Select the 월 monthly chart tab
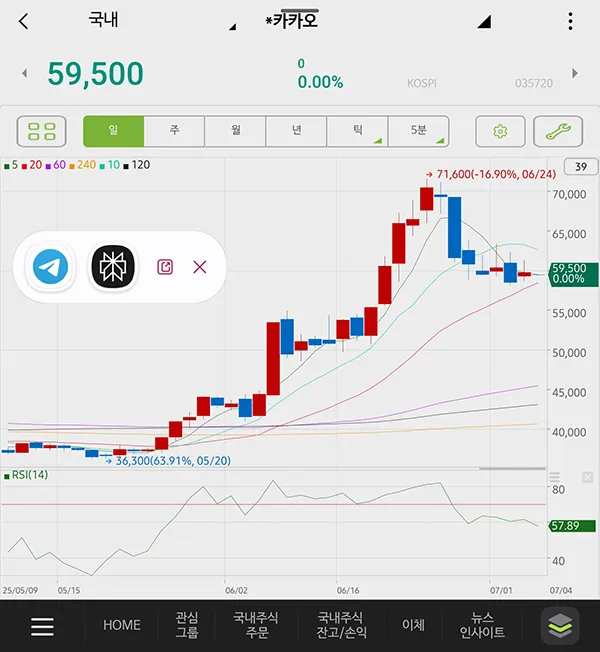 (235, 131)
